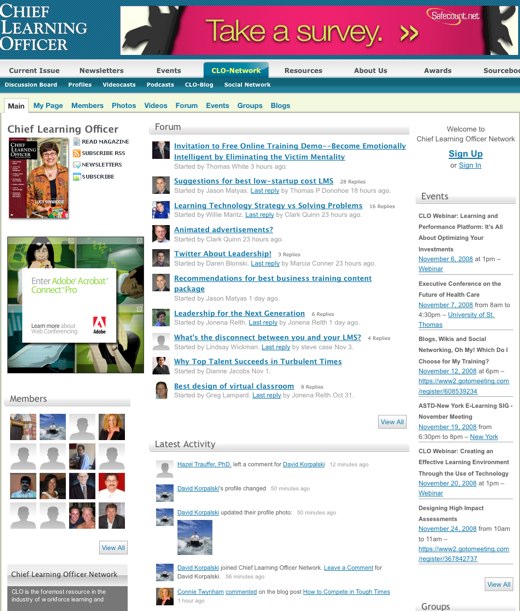Open Hazel Trauffer's activity avatar
Screen dimensions: 520x611
coord(164,469)
